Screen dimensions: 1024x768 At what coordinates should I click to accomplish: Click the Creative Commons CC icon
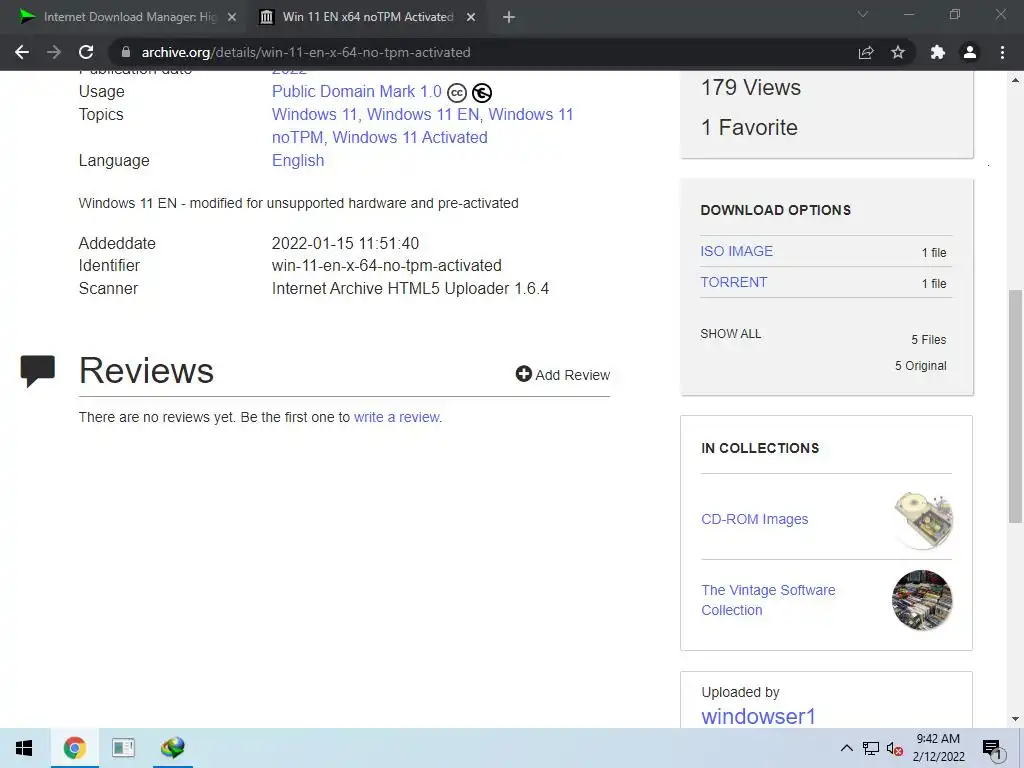456,93
